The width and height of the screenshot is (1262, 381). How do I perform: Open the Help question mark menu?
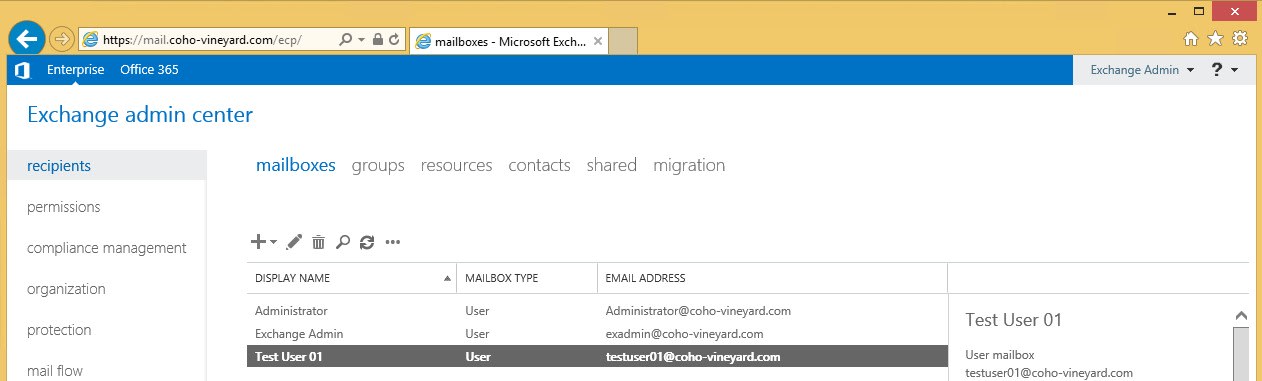1225,70
